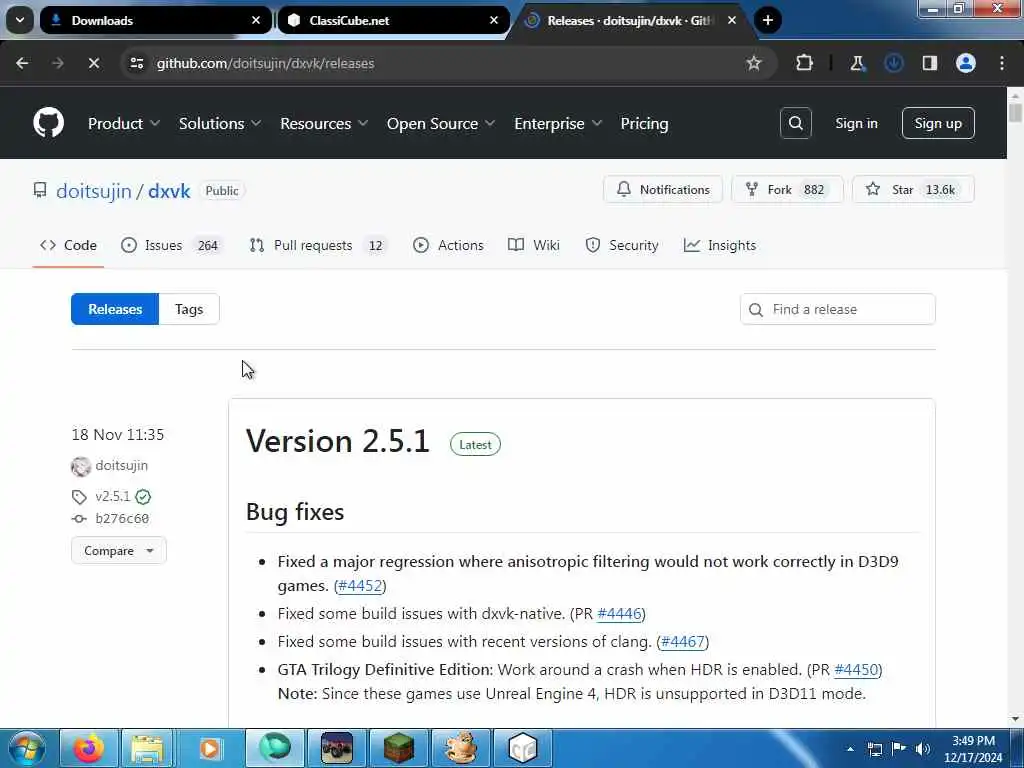Open Windows Media Player taskbar icon
Screen dimensions: 1024x768
click(210, 748)
